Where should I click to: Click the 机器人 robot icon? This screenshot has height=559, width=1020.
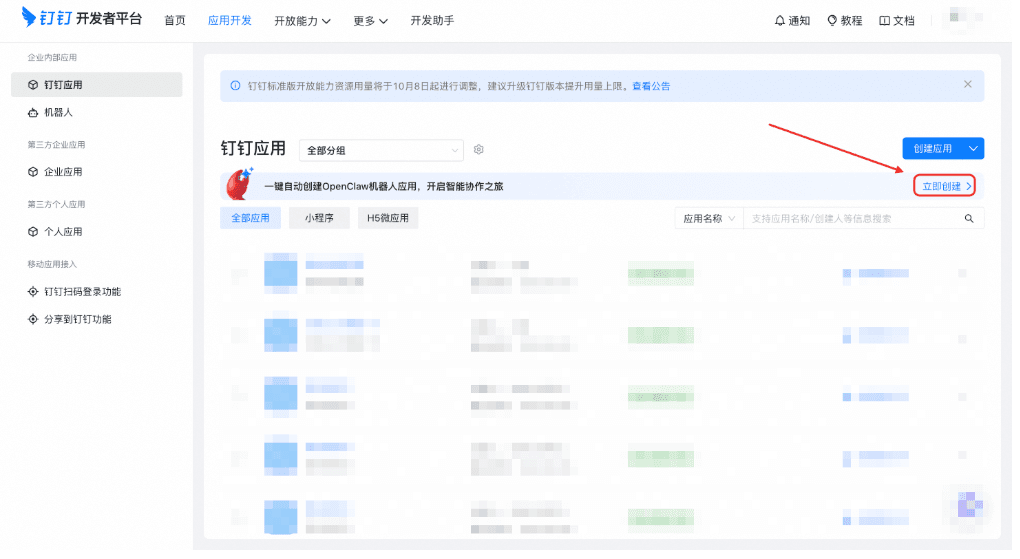click(x=33, y=114)
